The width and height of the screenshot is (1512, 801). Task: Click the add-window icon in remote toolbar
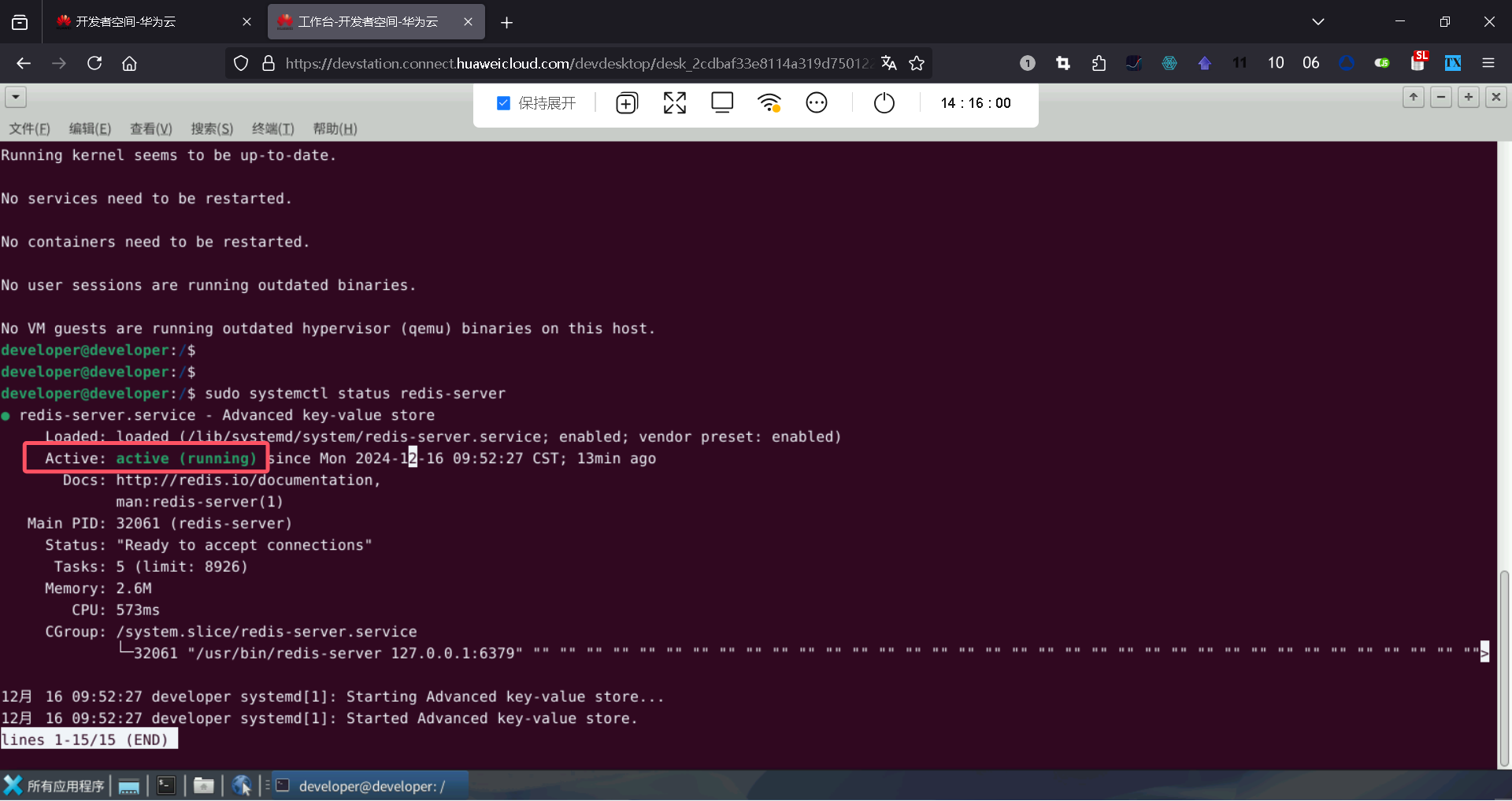[x=627, y=103]
